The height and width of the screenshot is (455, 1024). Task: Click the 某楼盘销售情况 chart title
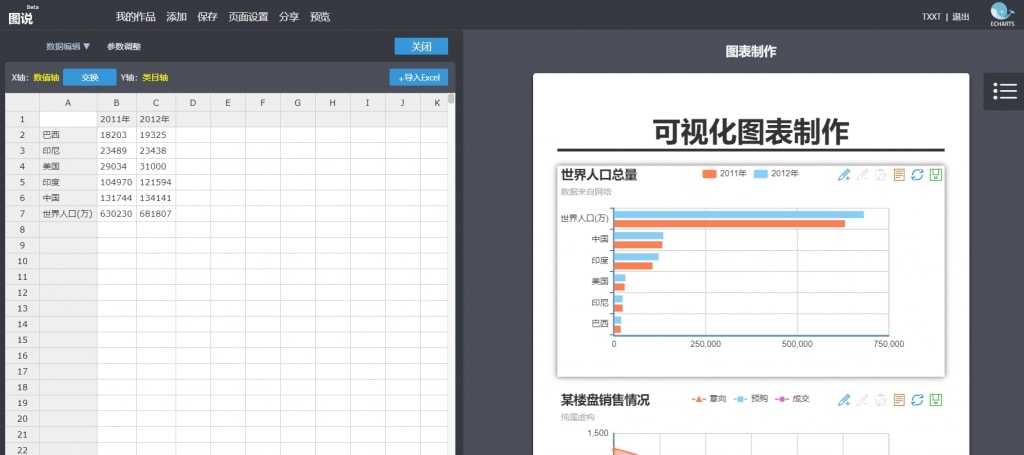(x=605, y=400)
